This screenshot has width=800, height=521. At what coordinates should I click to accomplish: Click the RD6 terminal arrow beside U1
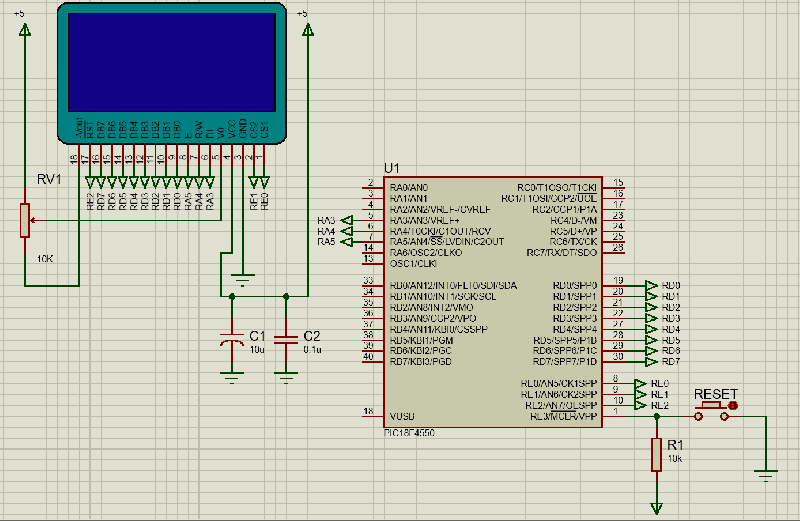(652, 351)
